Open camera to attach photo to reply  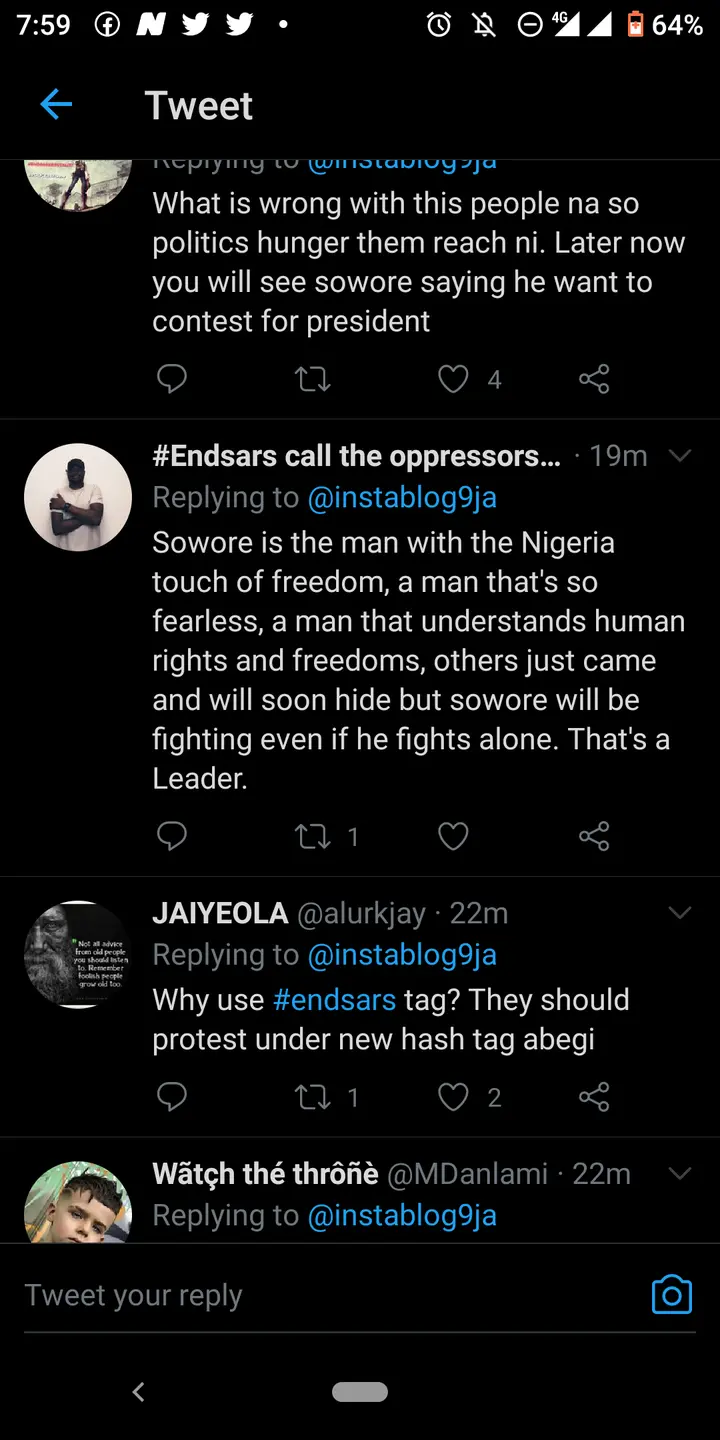coord(671,1294)
